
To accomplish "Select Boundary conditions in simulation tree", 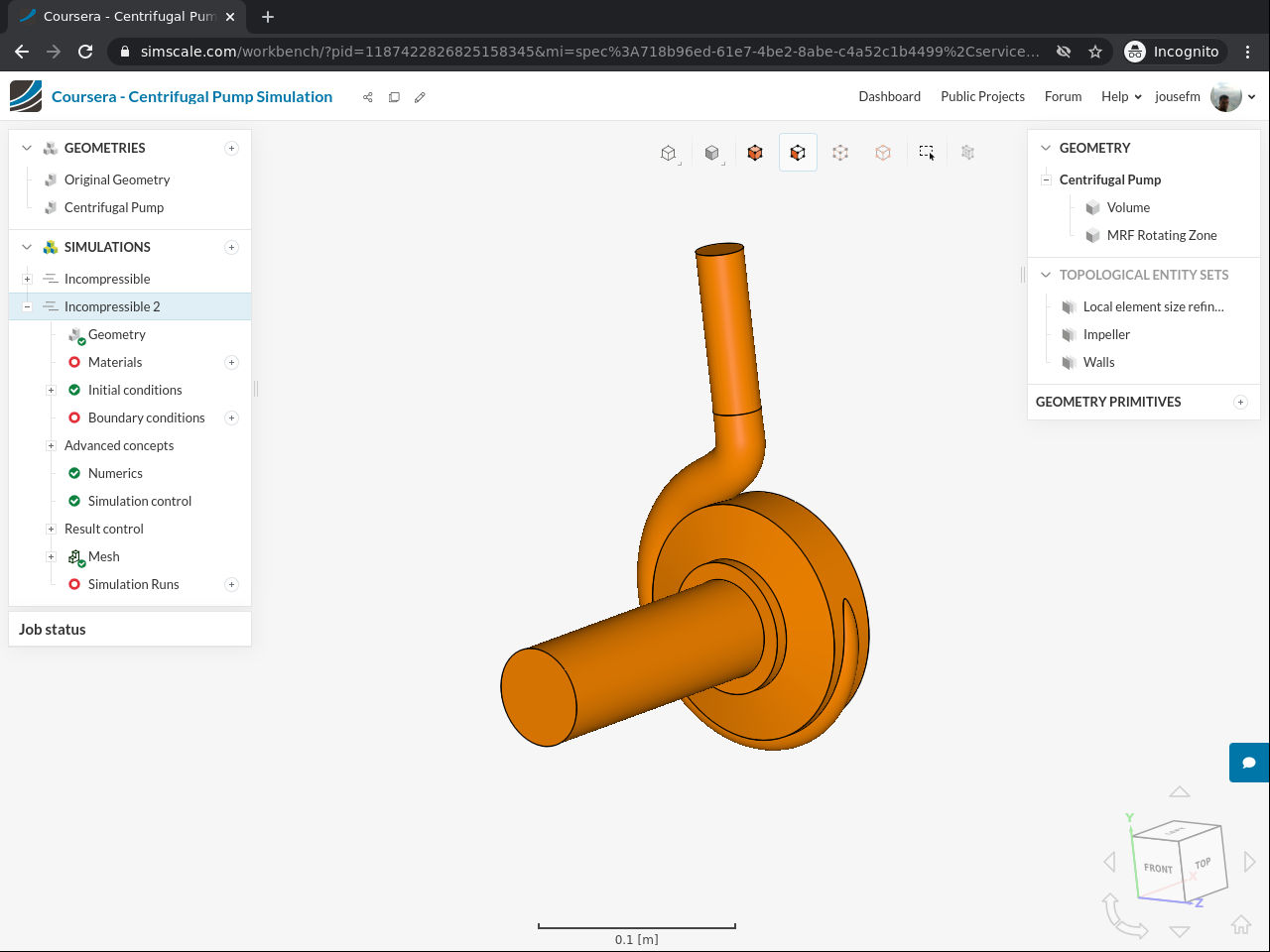I will pos(146,418).
